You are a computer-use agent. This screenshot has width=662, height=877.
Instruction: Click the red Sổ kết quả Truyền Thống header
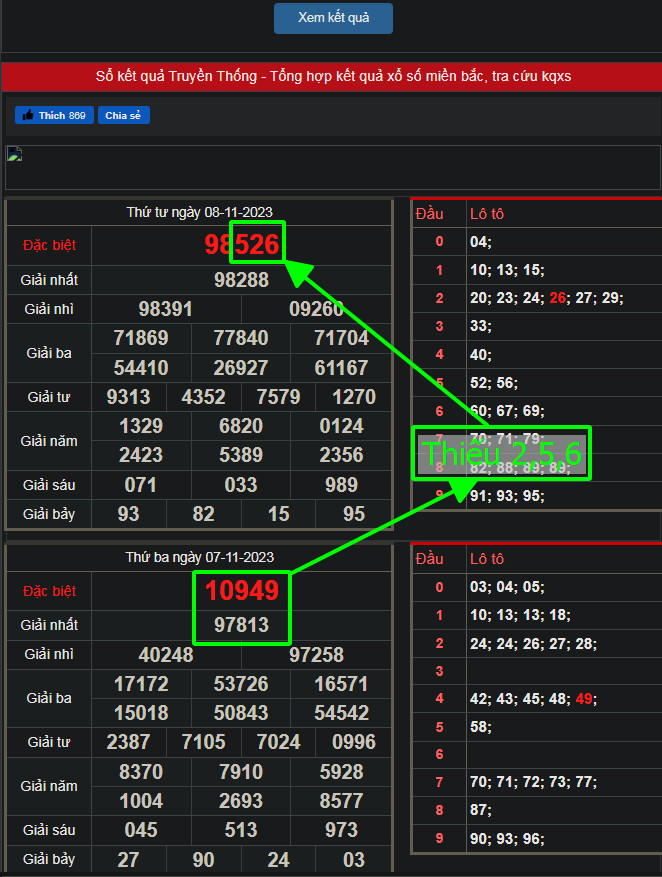click(x=333, y=77)
